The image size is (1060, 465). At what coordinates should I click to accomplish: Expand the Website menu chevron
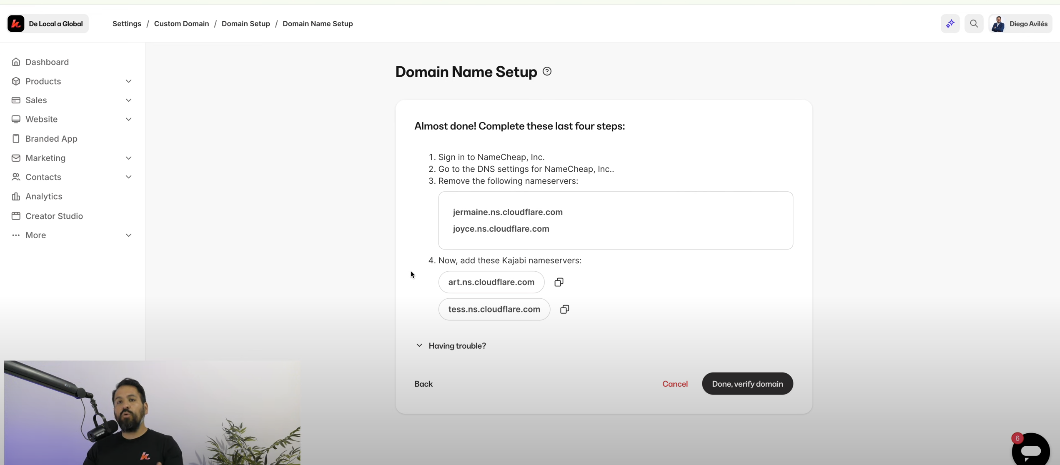pos(128,119)
